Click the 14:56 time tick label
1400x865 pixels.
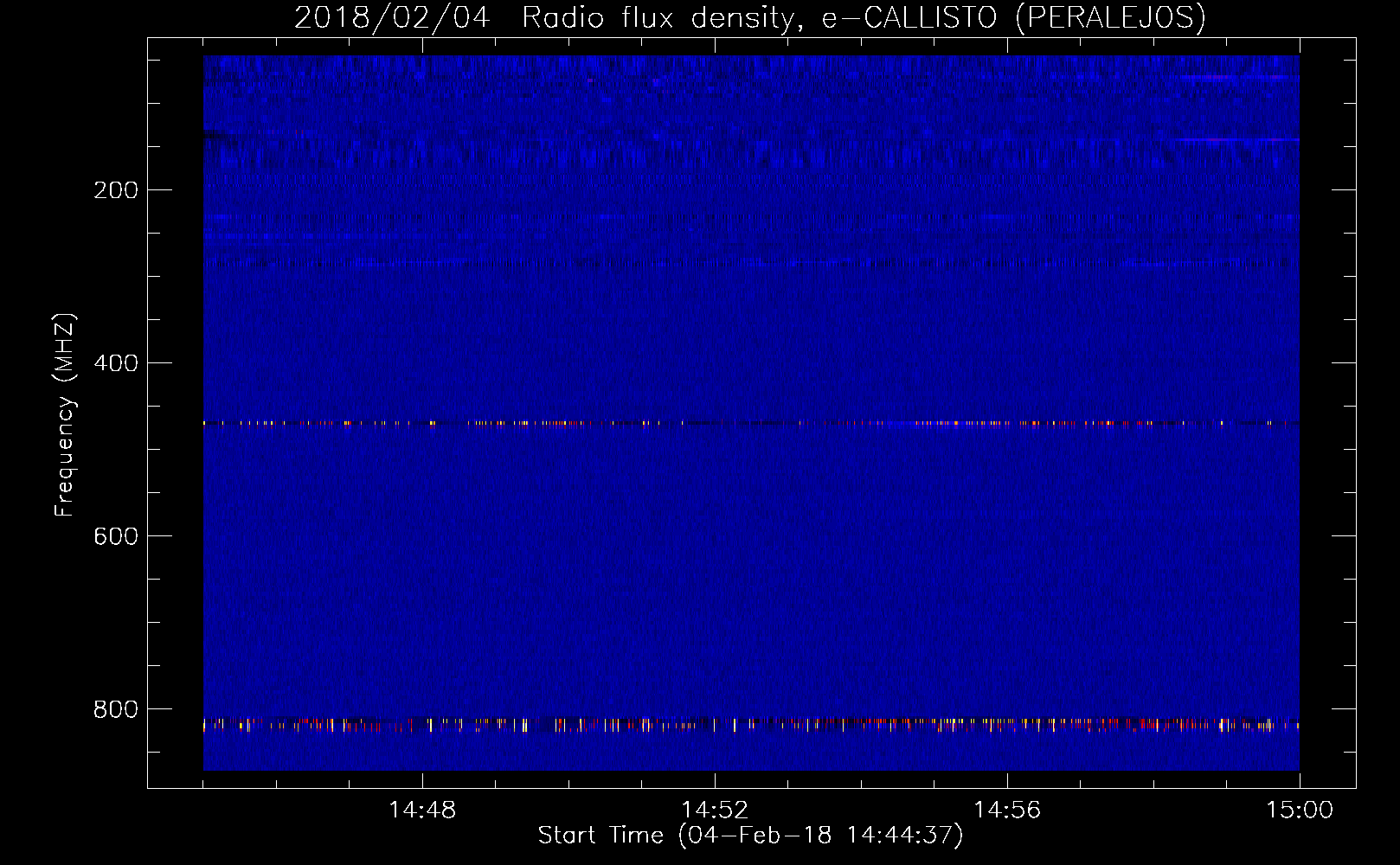pos(1007,810)
